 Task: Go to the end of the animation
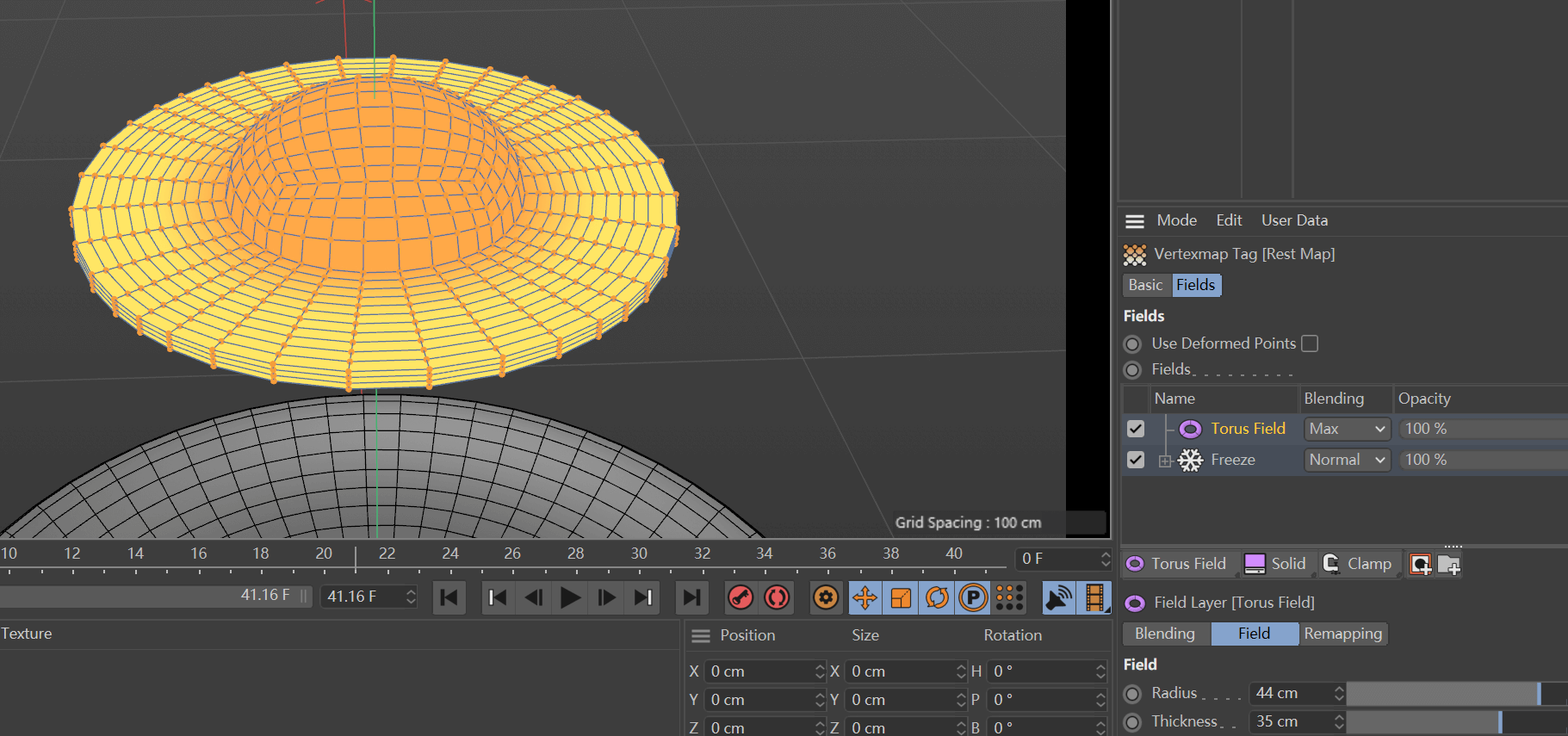[691, 597]
